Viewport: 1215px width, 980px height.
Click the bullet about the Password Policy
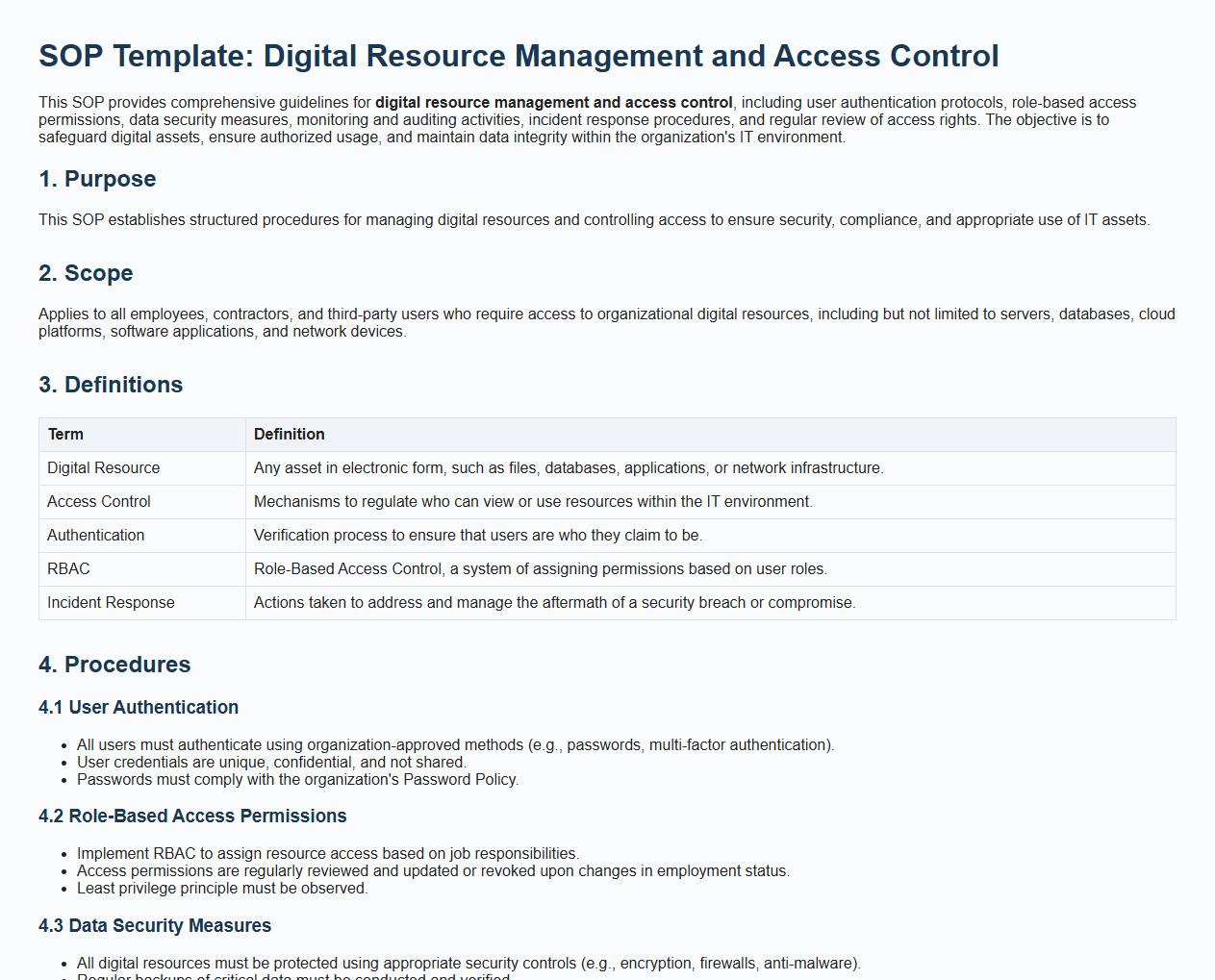pyautogui.click(x=297, y=780)
